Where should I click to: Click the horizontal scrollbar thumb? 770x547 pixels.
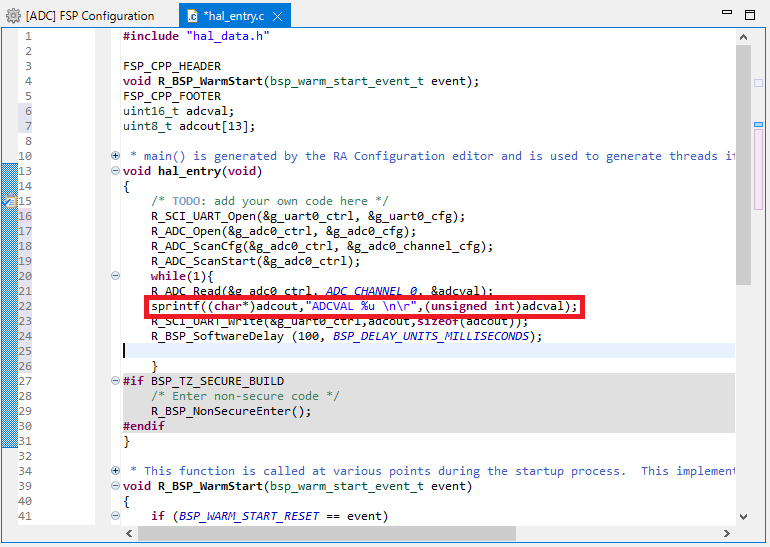pyautogui.click(x=327, y=533)
